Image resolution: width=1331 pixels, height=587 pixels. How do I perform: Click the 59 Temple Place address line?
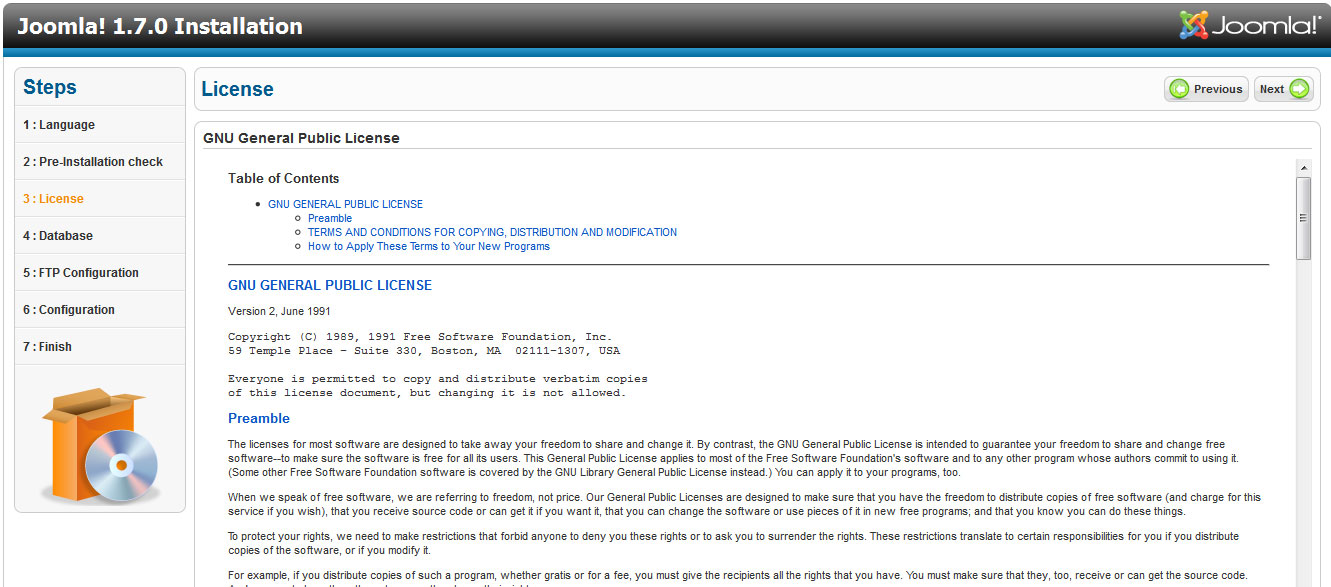tap(424, 351)
